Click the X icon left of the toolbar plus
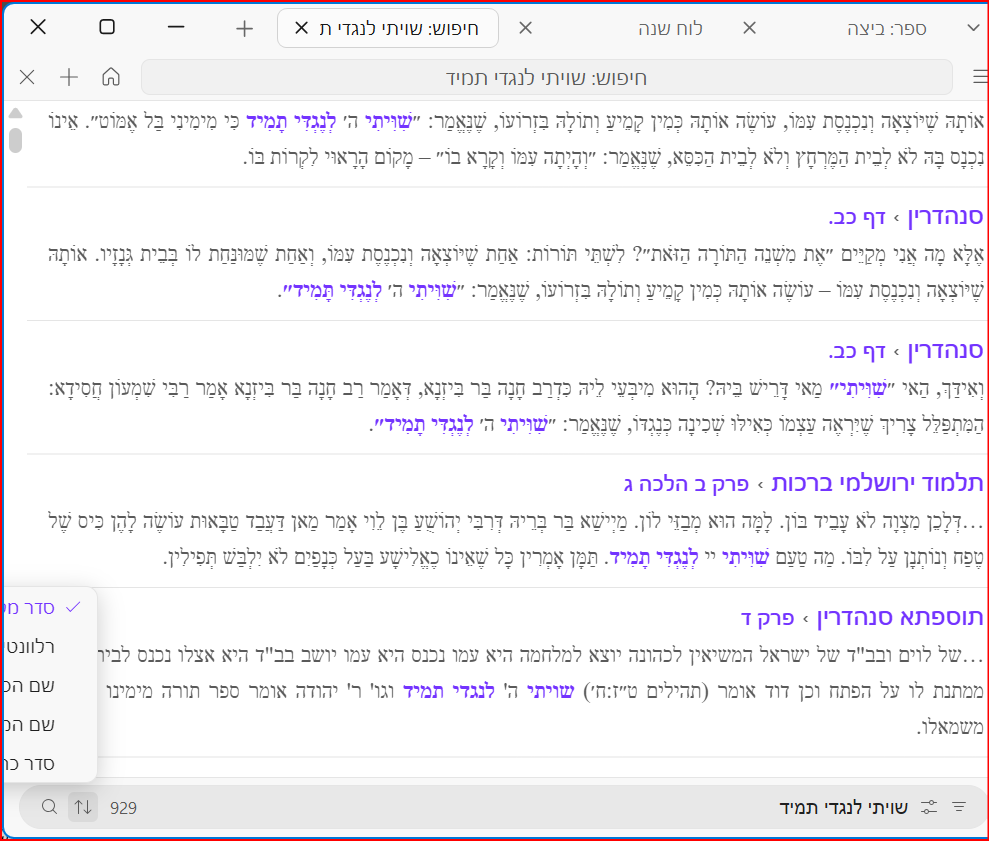Image resolution: width=989 pixels, height=841 pixels. (27, 77)
